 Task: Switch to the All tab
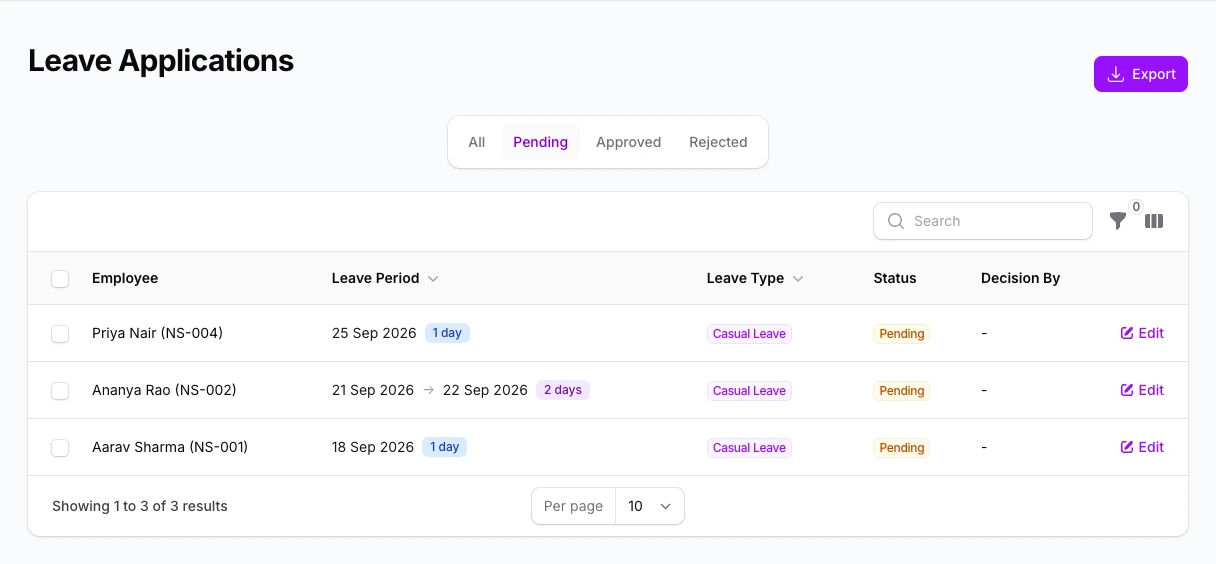click(477, 142)
